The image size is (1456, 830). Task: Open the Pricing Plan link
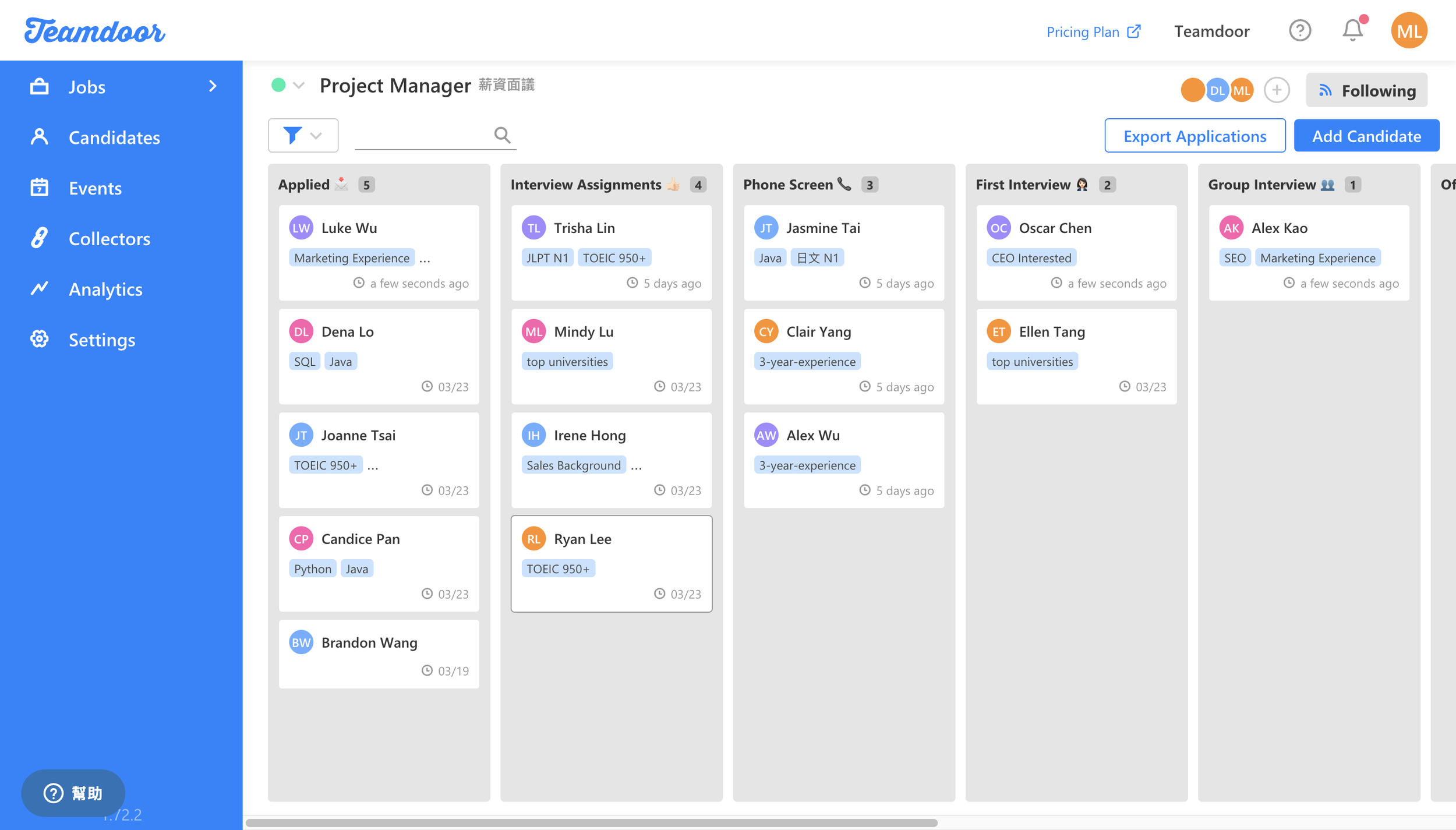coord(1093,31)
